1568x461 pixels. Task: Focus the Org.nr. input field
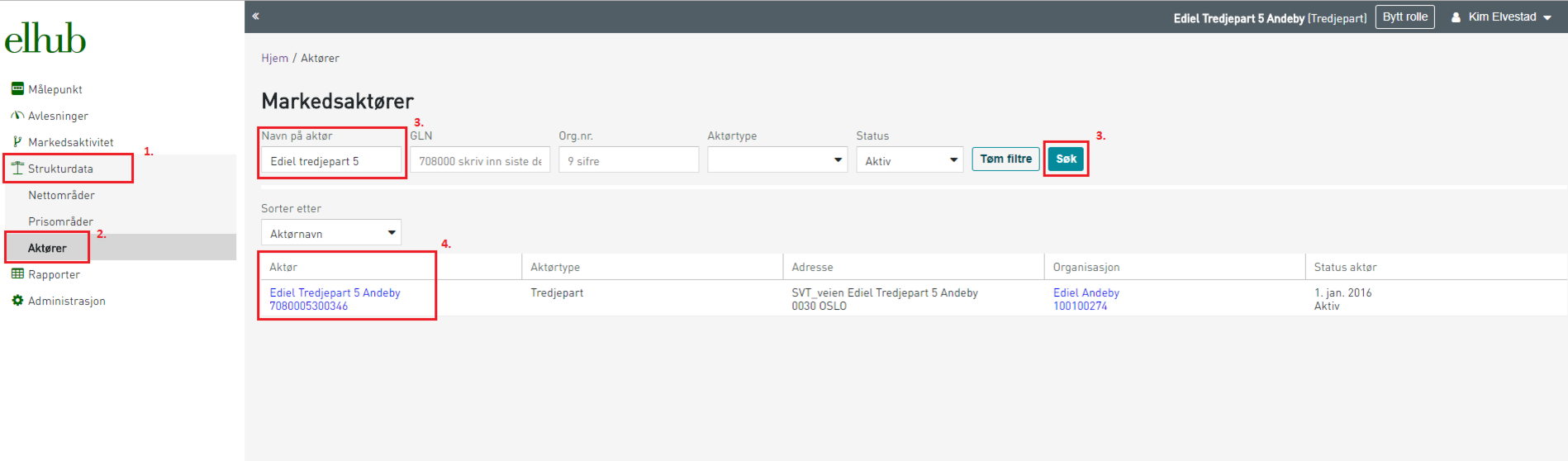point(629,160)
